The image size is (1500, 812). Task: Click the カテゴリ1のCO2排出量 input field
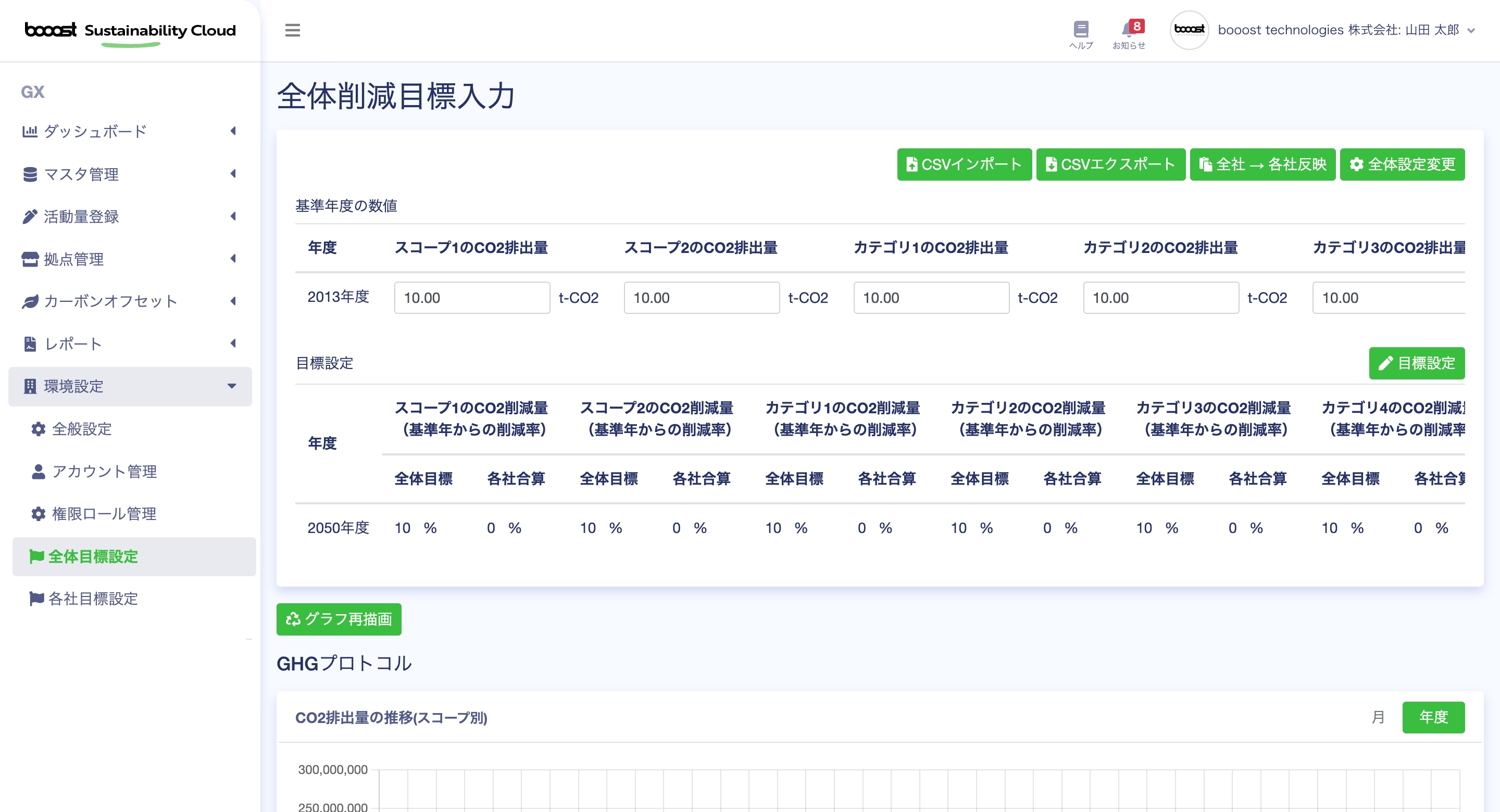[931, 298]
